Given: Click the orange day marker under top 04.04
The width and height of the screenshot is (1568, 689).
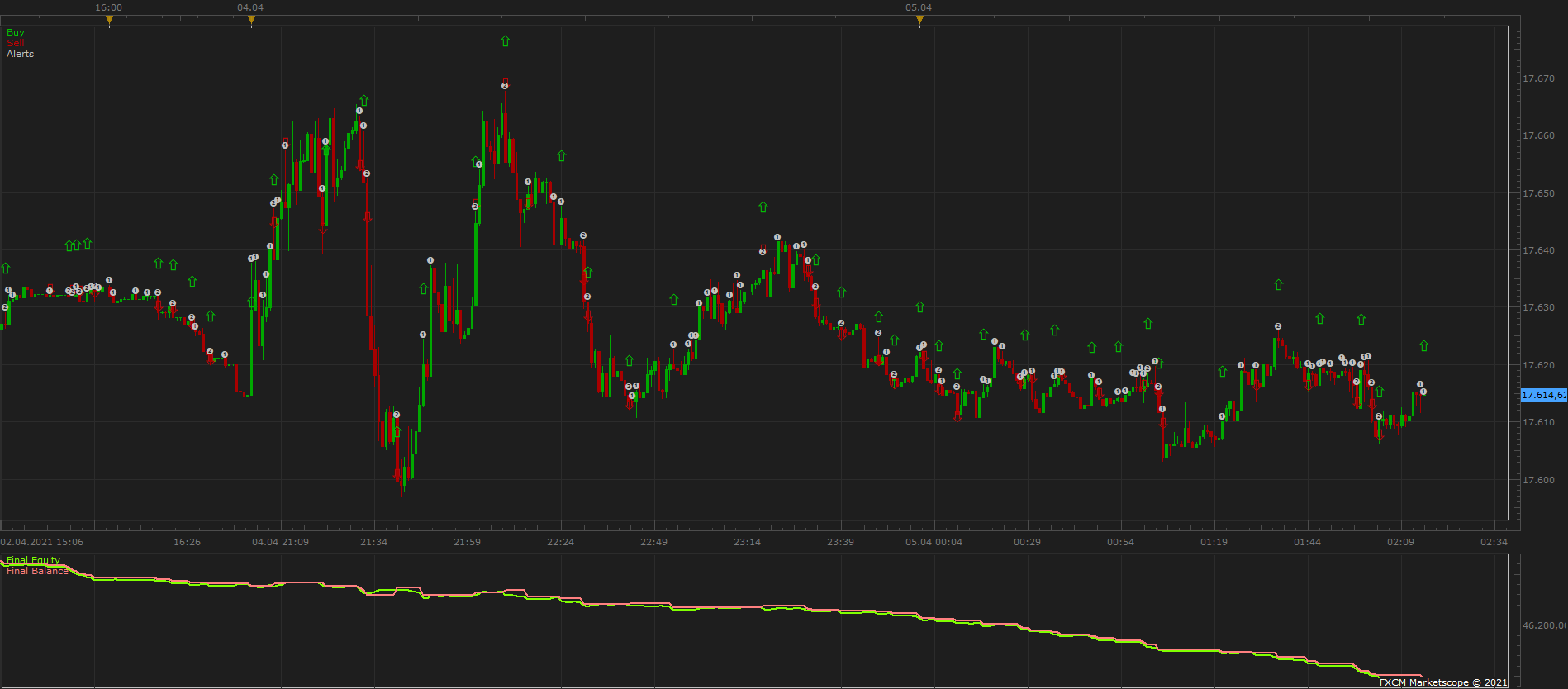Looking at the screenshot, I should coord(251,20).
